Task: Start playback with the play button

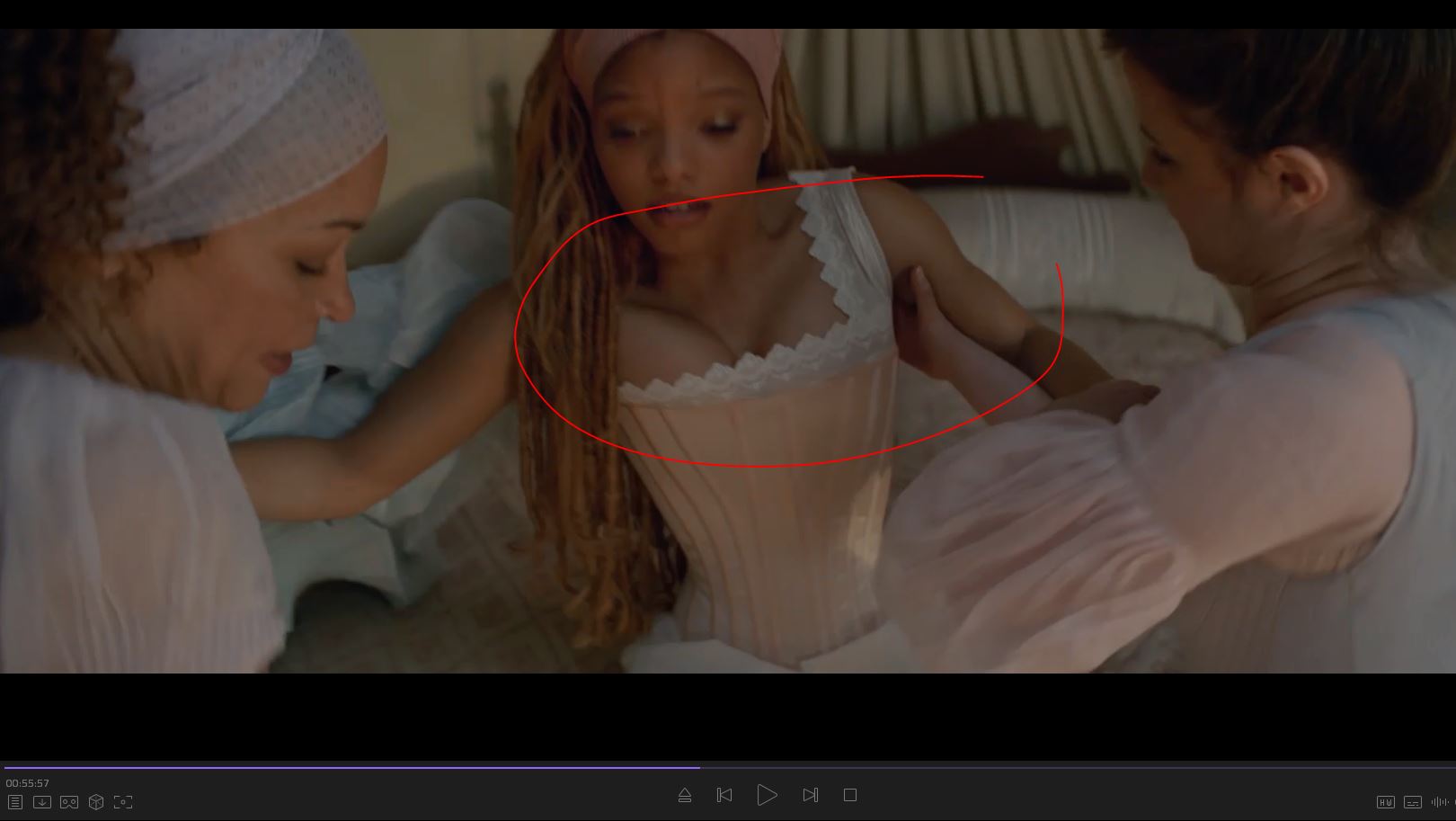Action: 767,795
